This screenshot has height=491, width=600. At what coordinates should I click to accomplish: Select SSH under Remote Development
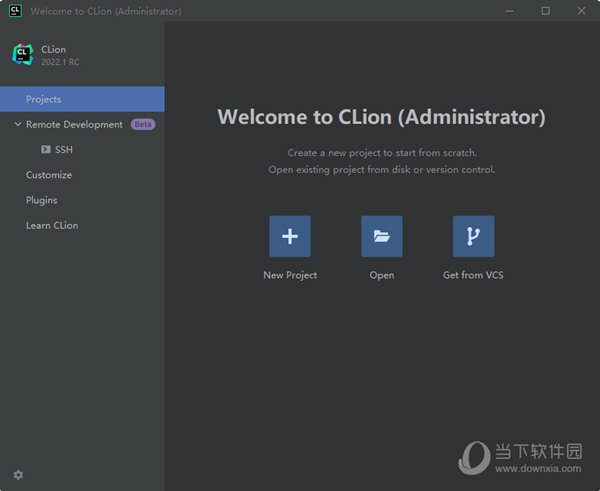(64, 150)
